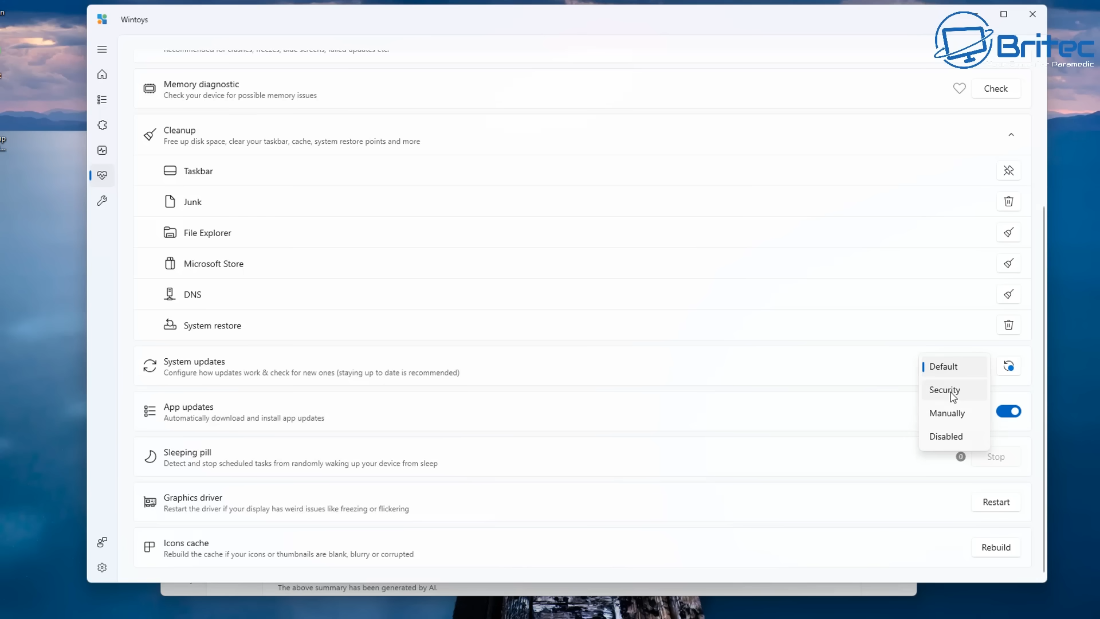Toggle App updates switch
Screen dimensions: 1100x619
coord(1008,411)
